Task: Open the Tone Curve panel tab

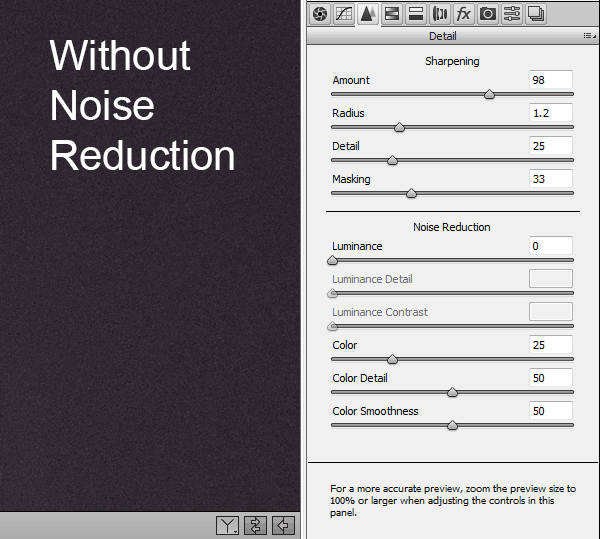Action: 344,14
